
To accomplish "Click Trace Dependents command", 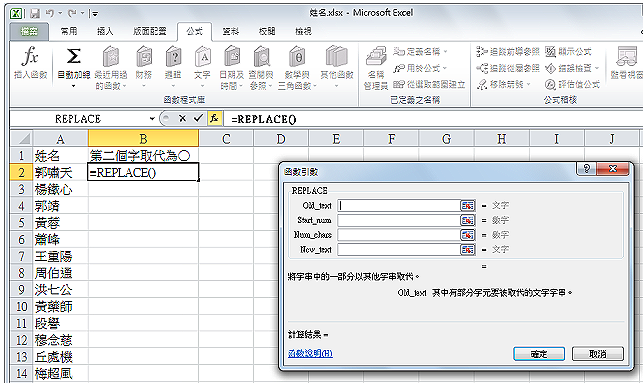I will [x=508, y=68].
